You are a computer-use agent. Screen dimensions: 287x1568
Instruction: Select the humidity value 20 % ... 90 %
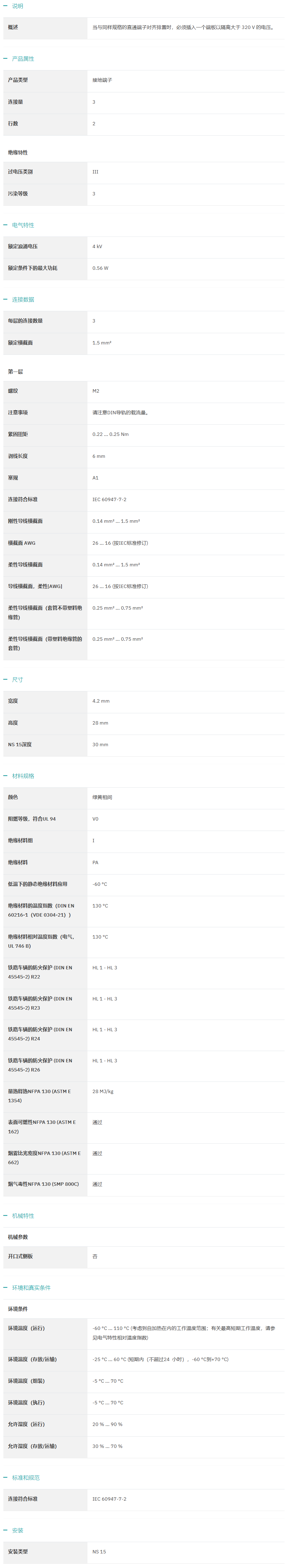tap(107, 1424)
